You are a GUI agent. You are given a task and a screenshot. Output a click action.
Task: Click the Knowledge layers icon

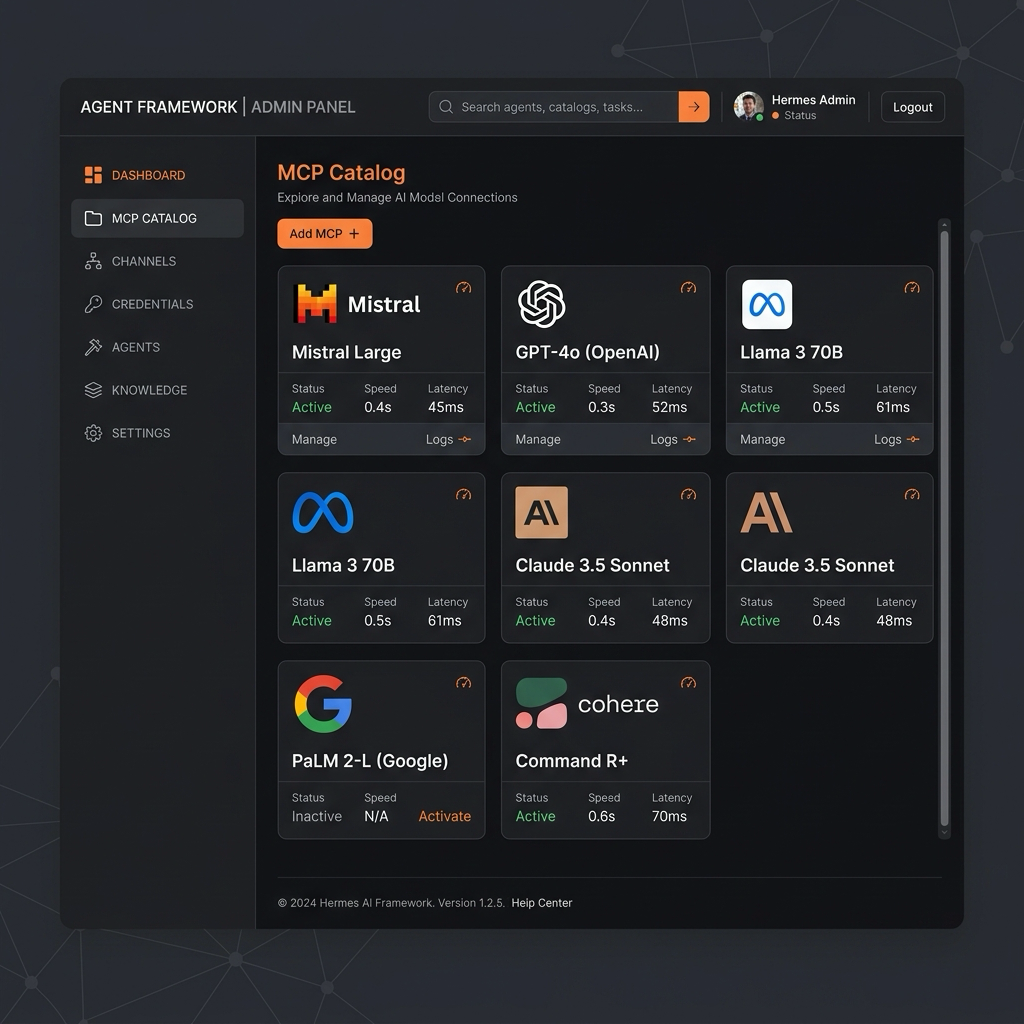point(93,390)
